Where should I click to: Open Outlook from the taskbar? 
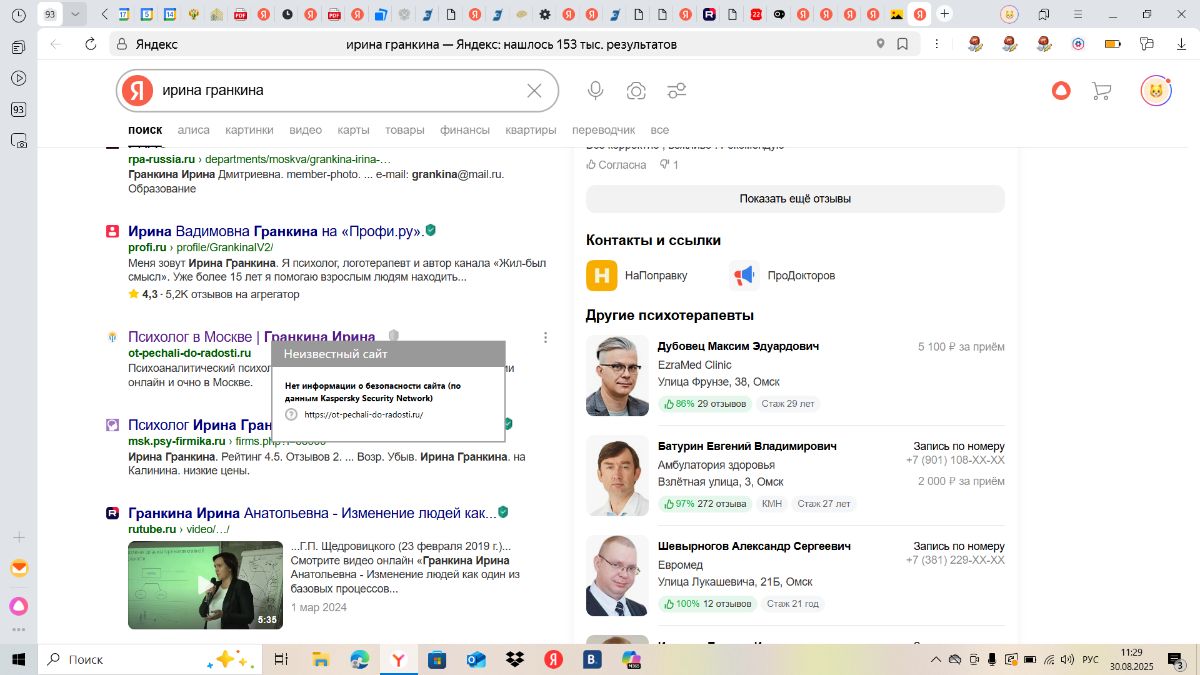[x=475, y=659]
